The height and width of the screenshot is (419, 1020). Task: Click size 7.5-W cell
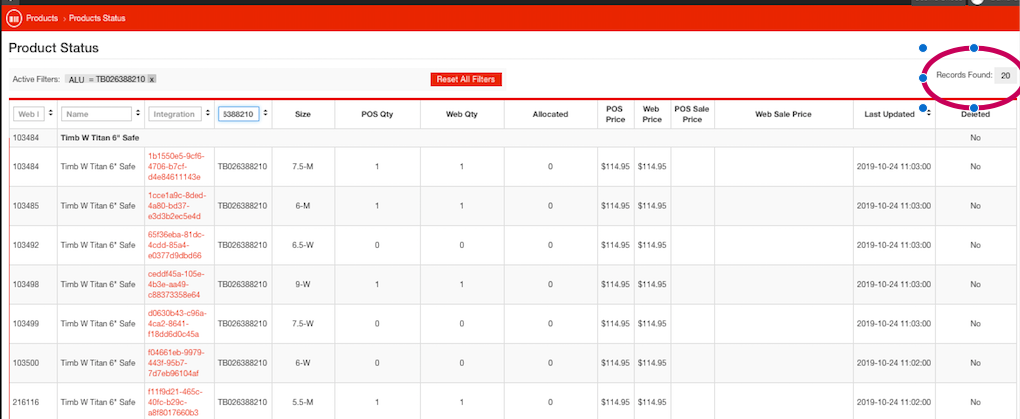tap(303, 323)
